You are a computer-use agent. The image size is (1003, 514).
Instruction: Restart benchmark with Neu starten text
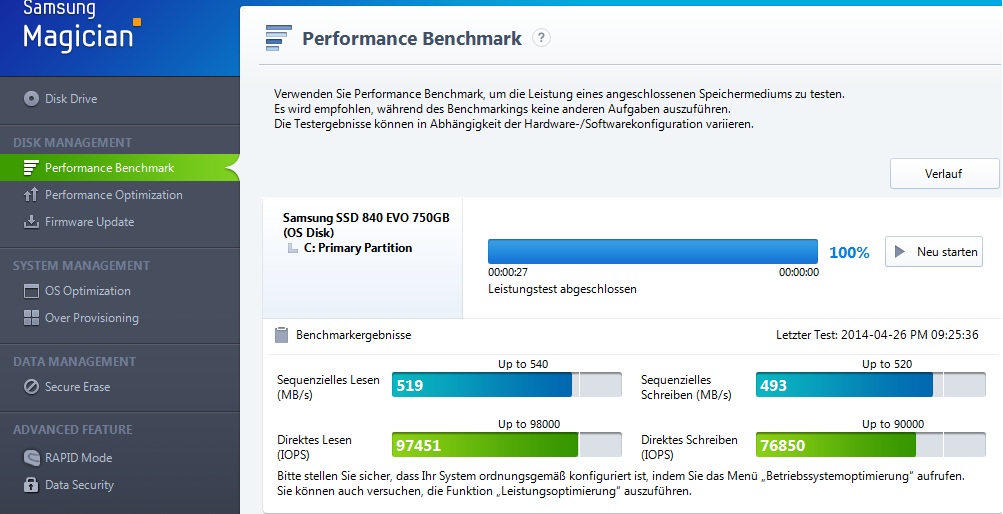(947, 252)
